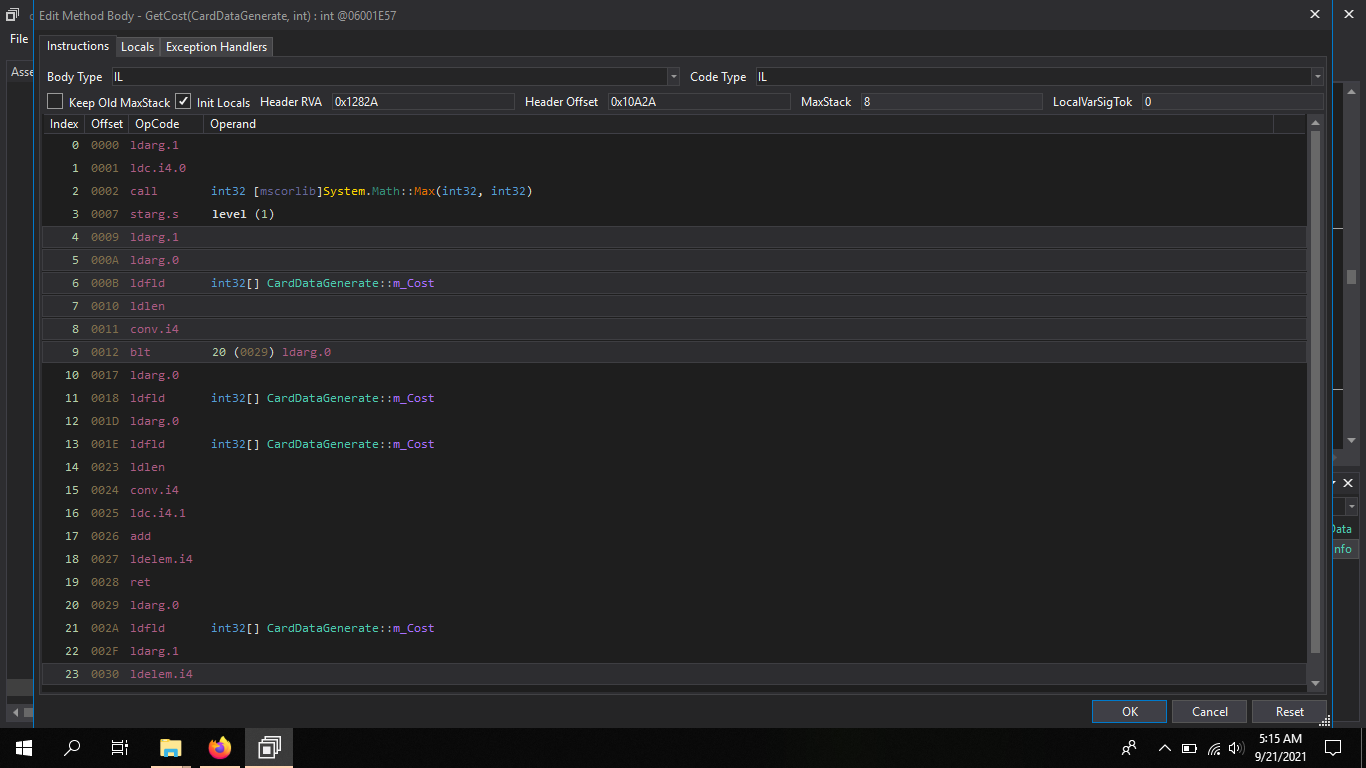Launch Firefox from the taskbar
This screenshot has width=1366, height=768.
coord(219,748)
